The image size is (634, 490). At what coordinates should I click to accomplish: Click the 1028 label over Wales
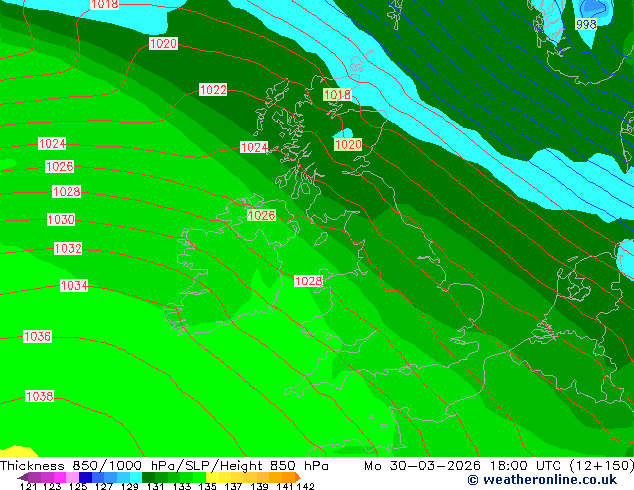tap(309, 281)
